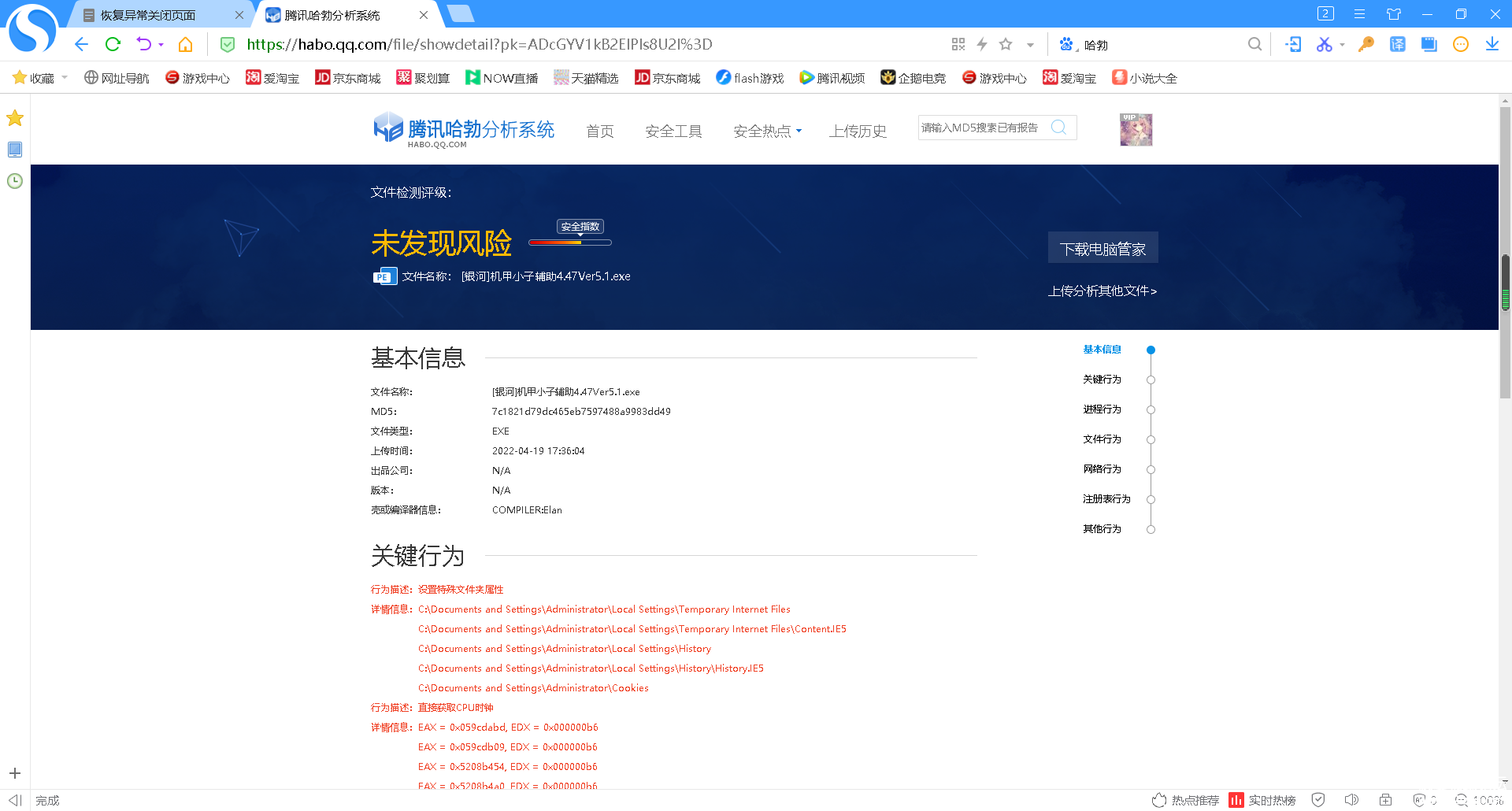Click the blue screen icon in left sidebar
Viewport: 1512px width, 811px height.
click(15, 150)
